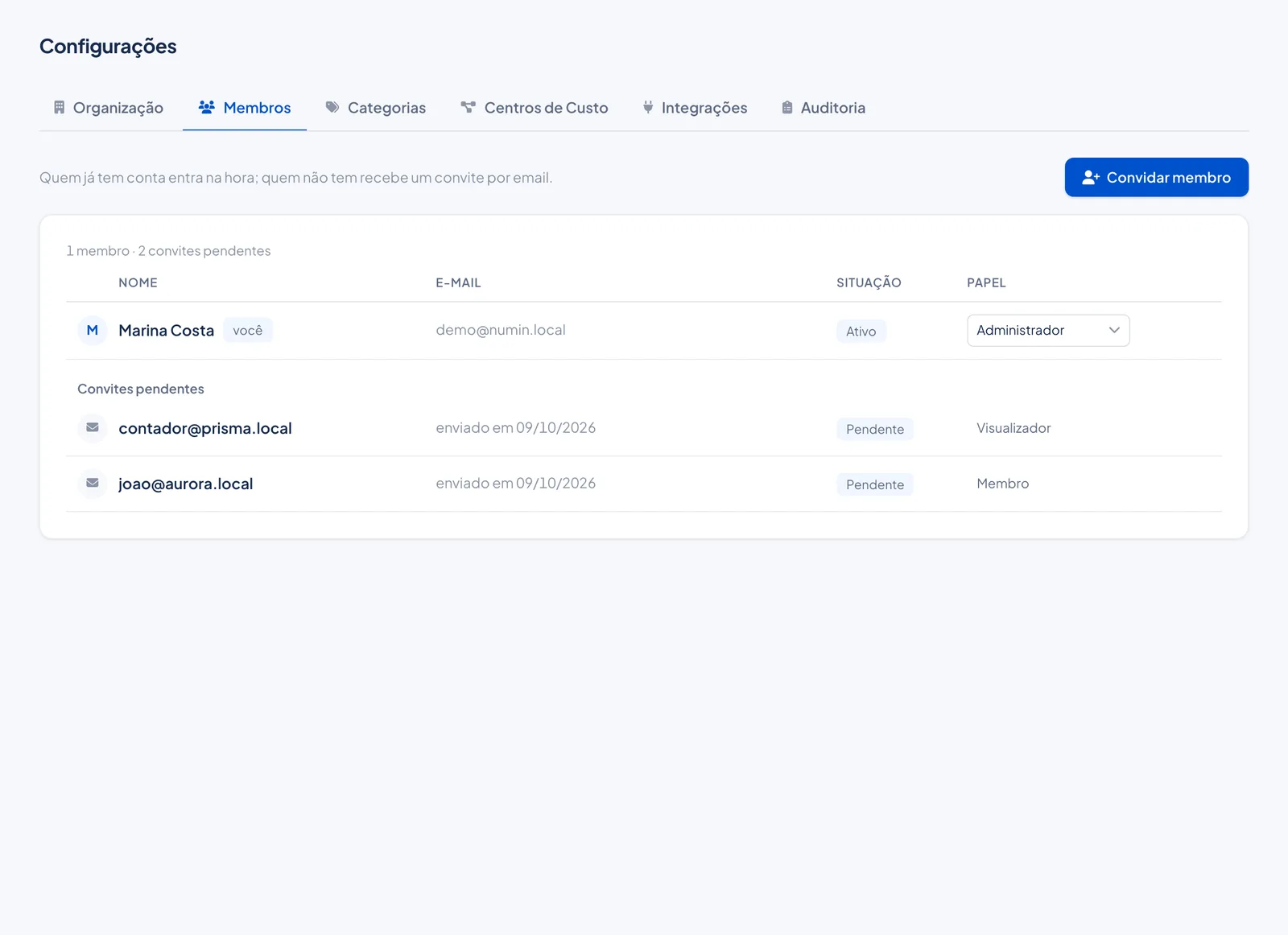Switch to the Categorias tab
This screenshot has height=935, width=1288.
pos(375,108)
